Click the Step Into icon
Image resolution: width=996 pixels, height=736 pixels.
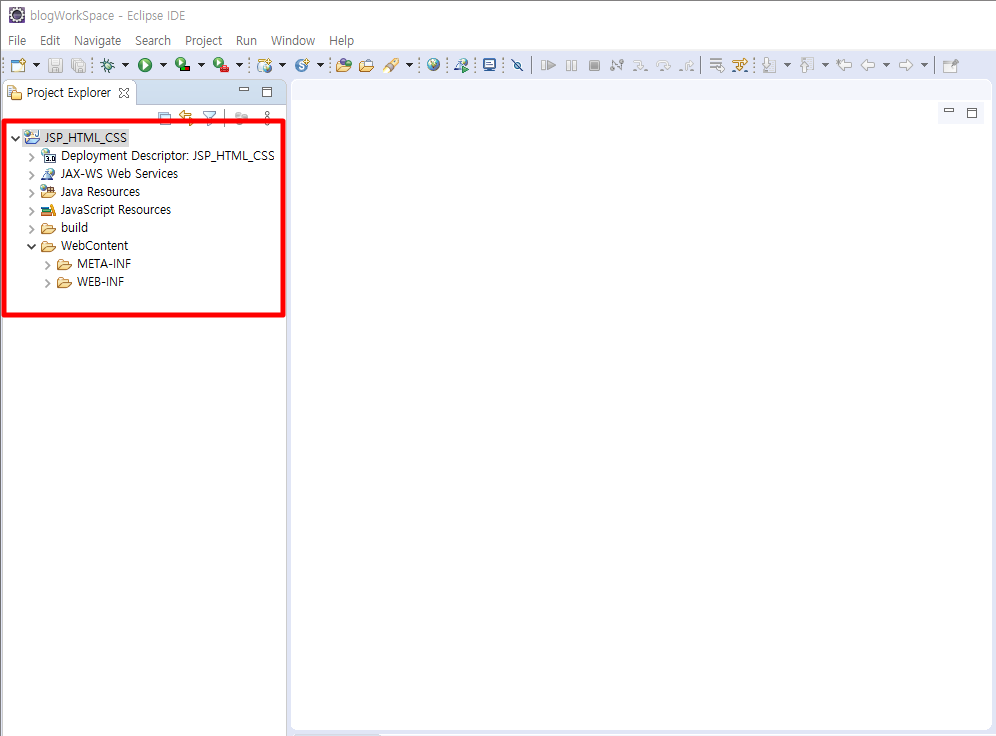point(640,65)
